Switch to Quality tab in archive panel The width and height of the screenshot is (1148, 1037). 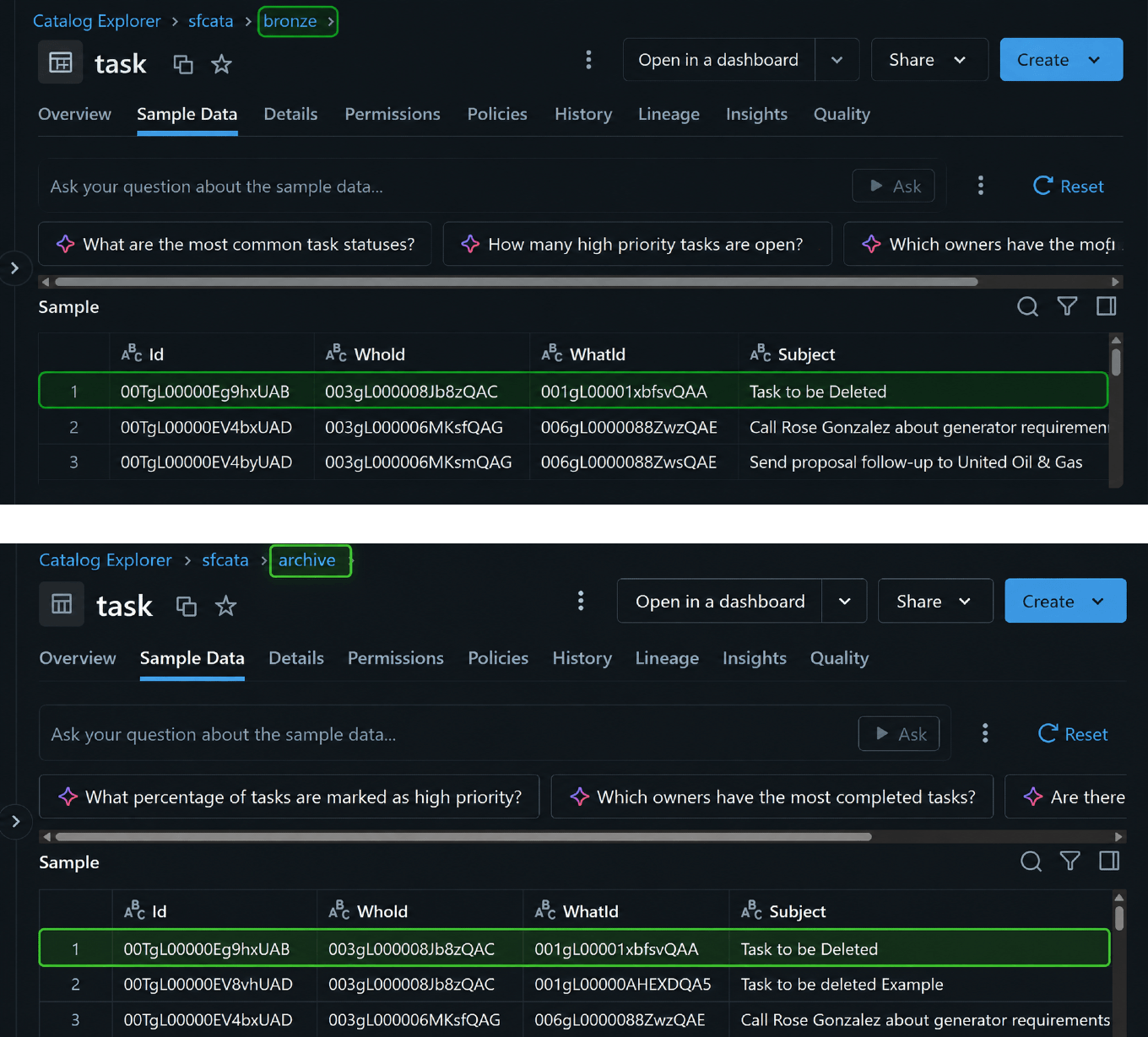(839, 658)
